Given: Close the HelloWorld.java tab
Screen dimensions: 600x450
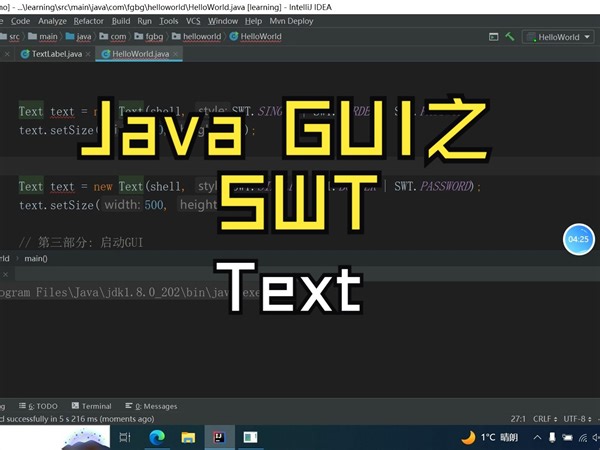Looking at the screenshot, I should 175,54.
